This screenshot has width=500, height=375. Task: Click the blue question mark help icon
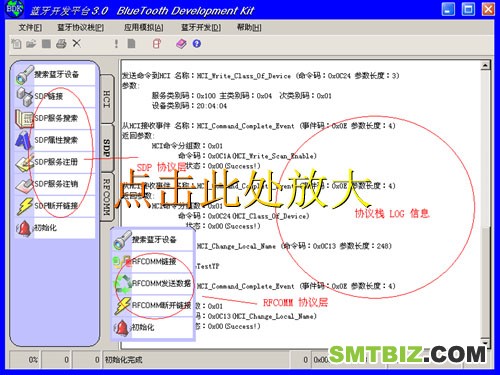click(x=197, y=44)
